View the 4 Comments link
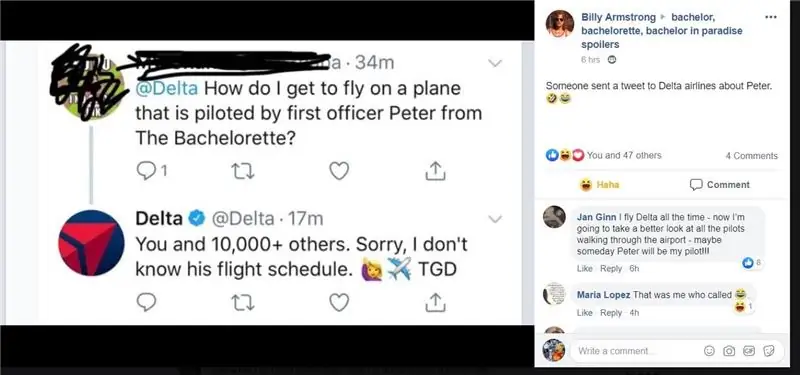The width and height of the screenshot is (800, 375). click(752, 156)
